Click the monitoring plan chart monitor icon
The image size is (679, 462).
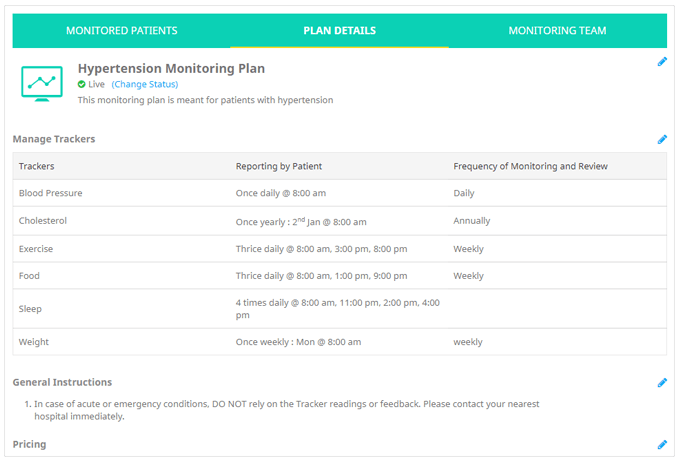42,84
